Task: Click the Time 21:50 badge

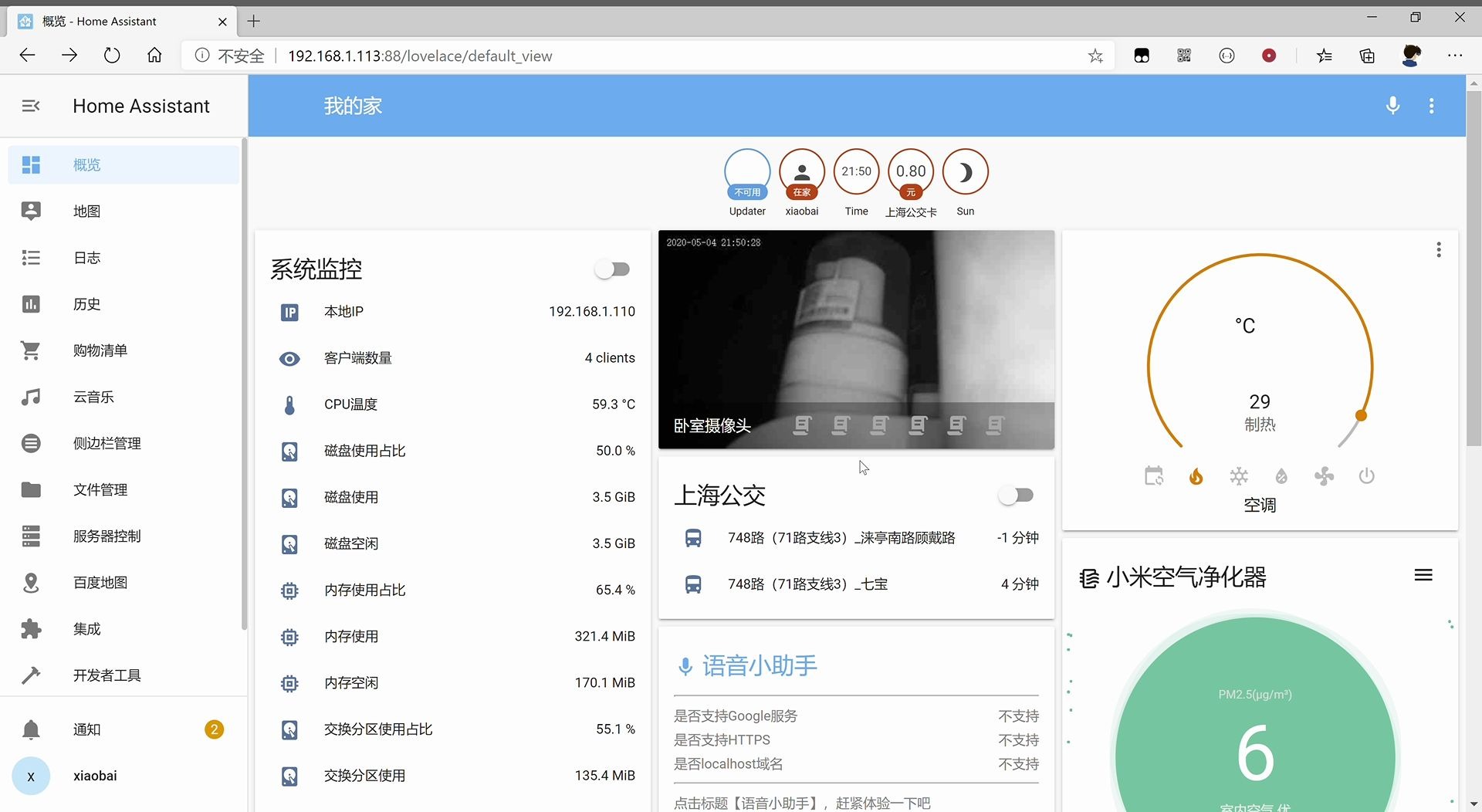Action: coord(856,183)
